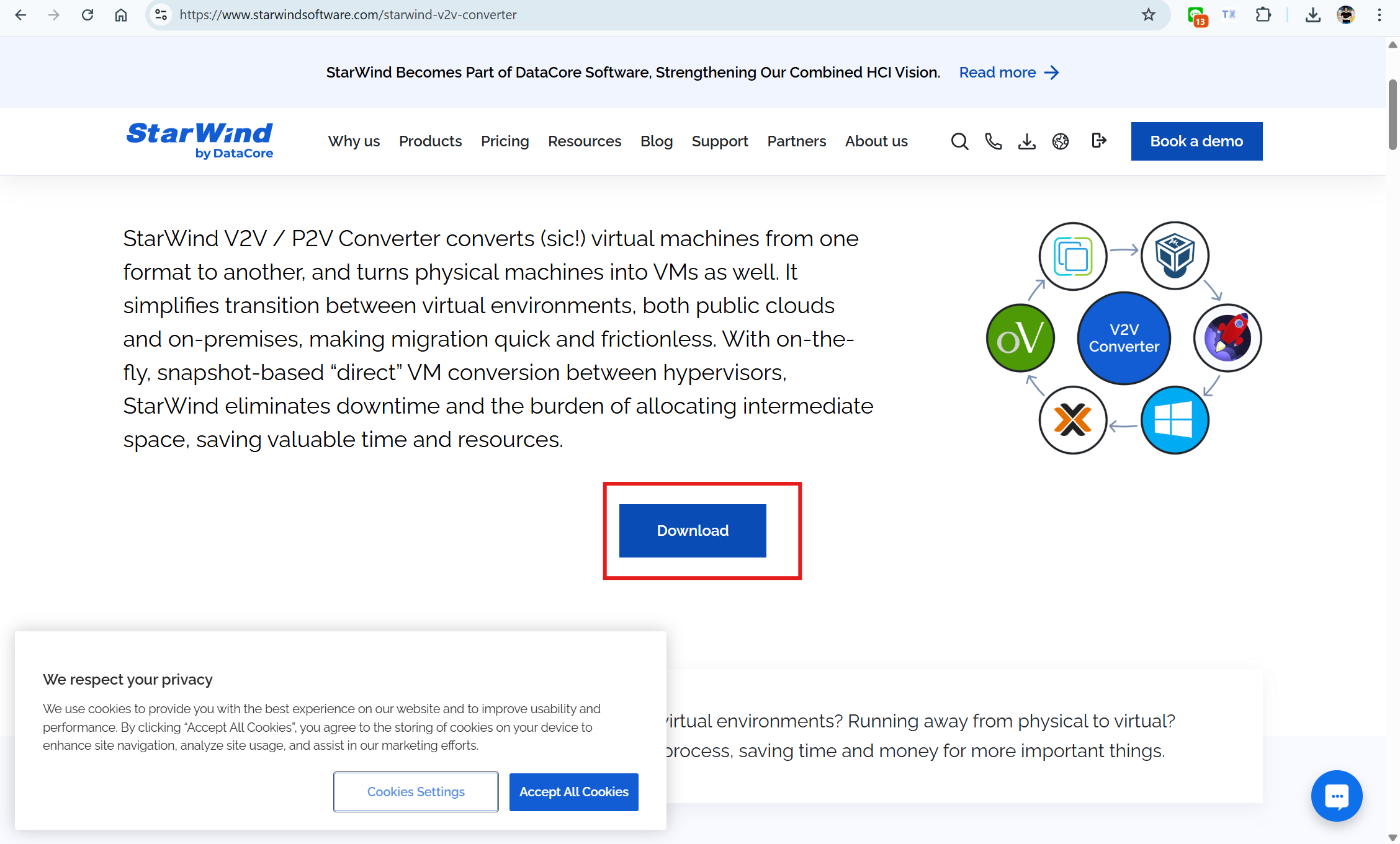Click the Book a demo button
The height and width of the screenshot is (844, 1400).
[1197, 141]
